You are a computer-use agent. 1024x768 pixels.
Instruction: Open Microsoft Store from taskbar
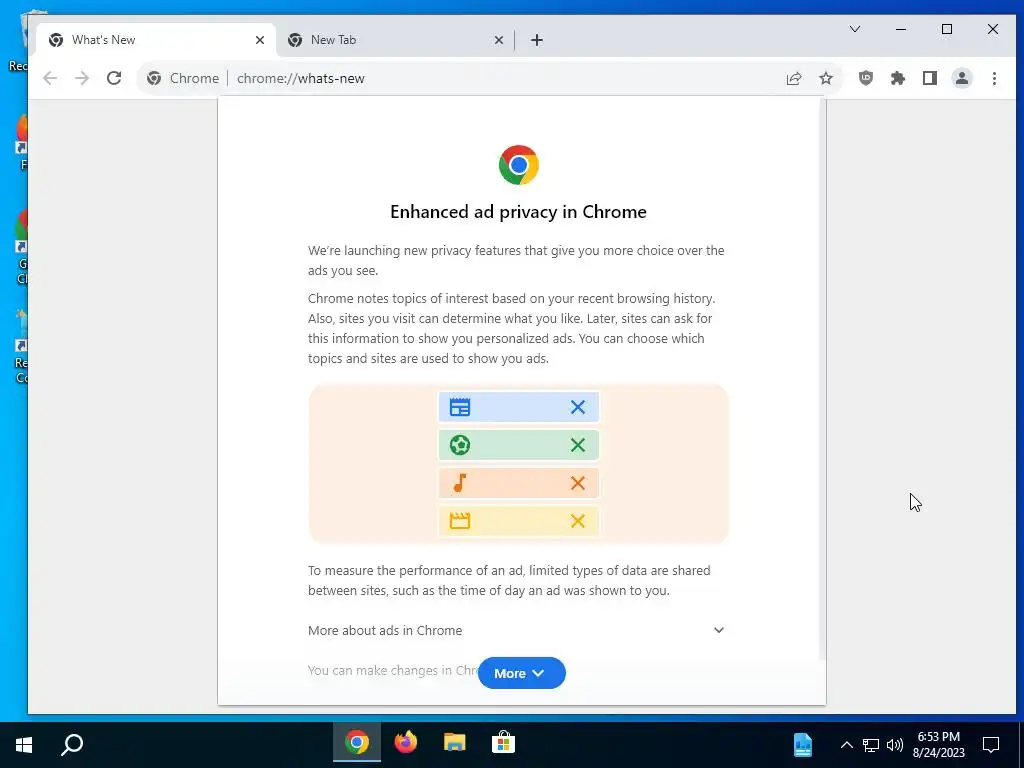tap(504, 743)
